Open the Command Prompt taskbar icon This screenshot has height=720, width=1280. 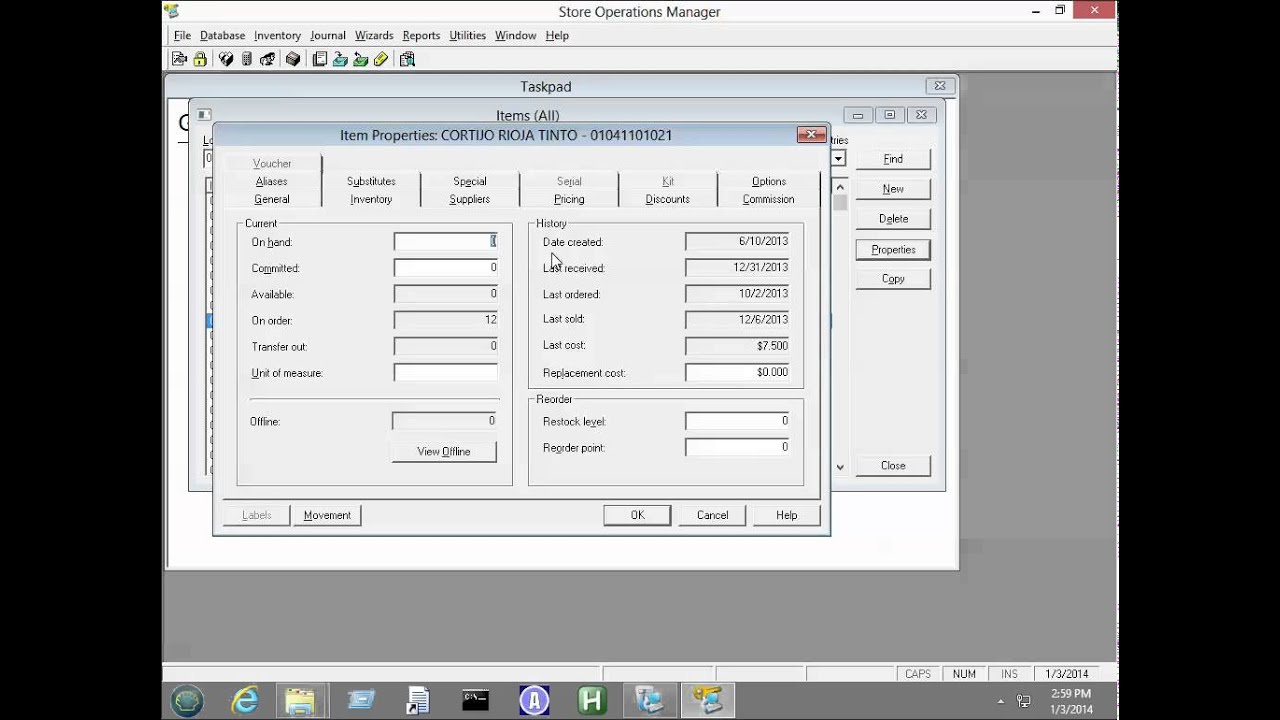click(x=475, y=700)
